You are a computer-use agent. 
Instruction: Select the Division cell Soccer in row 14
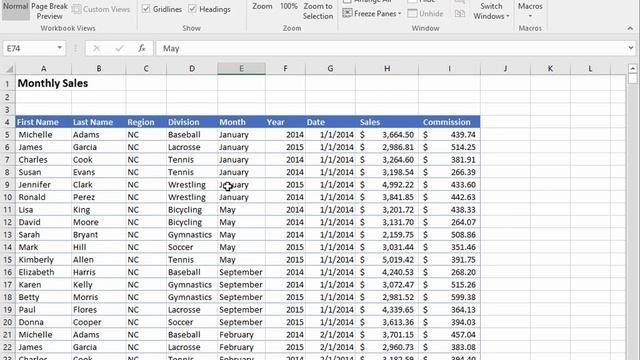[192, 247]
